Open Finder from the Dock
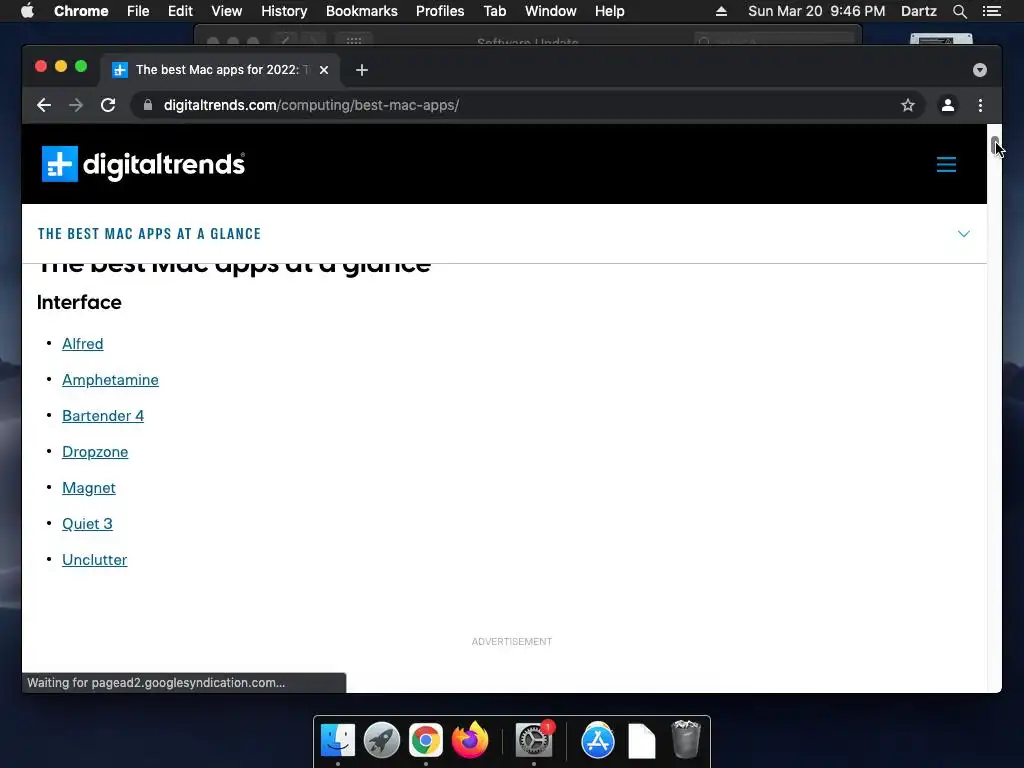 click(x=338, y=740)
